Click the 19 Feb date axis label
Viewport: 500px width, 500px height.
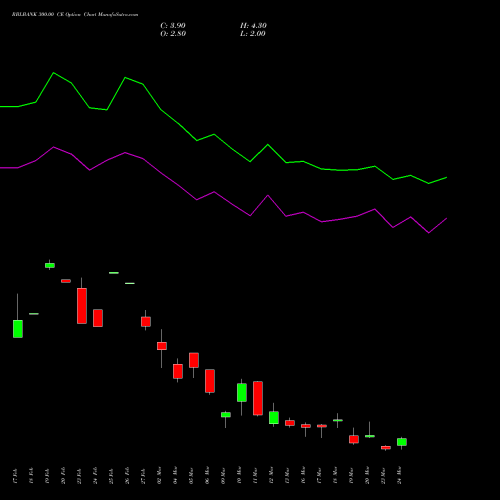(48, 476)
